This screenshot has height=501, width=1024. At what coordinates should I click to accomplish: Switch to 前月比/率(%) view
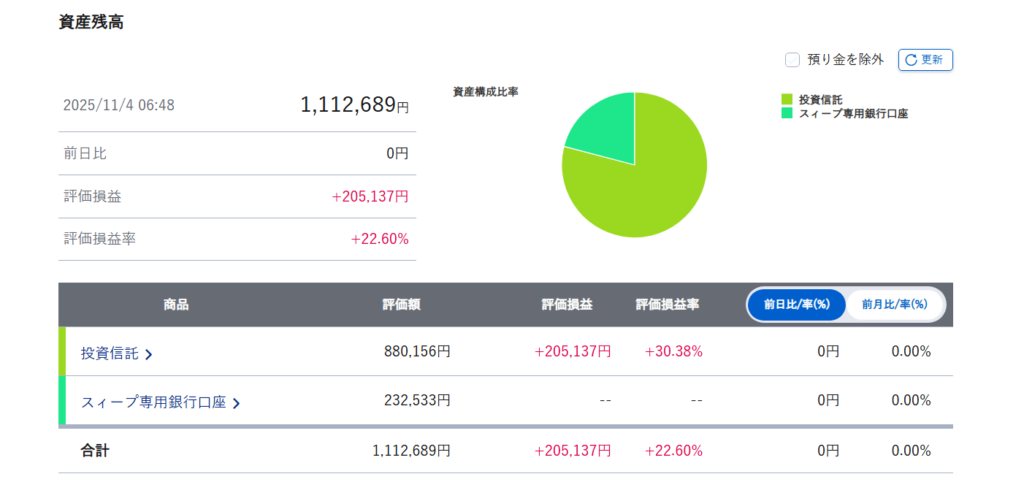tap(894, 304)
